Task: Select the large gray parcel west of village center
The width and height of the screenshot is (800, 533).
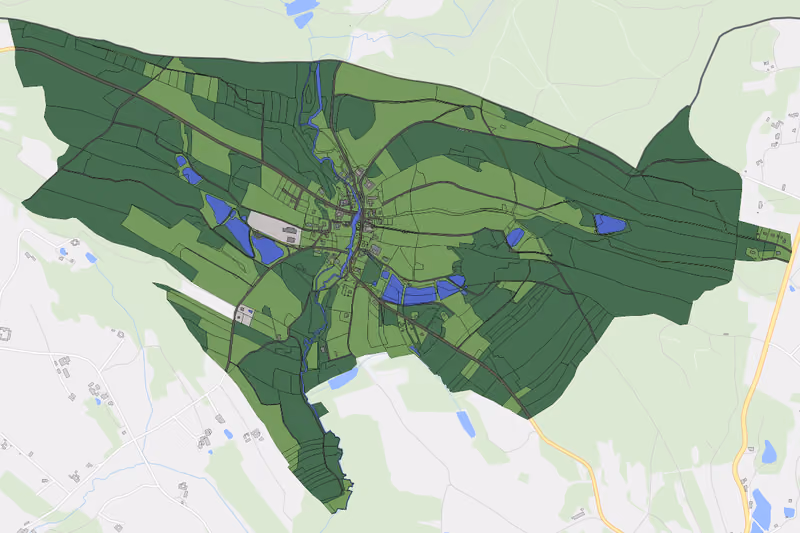Action: 273,229
